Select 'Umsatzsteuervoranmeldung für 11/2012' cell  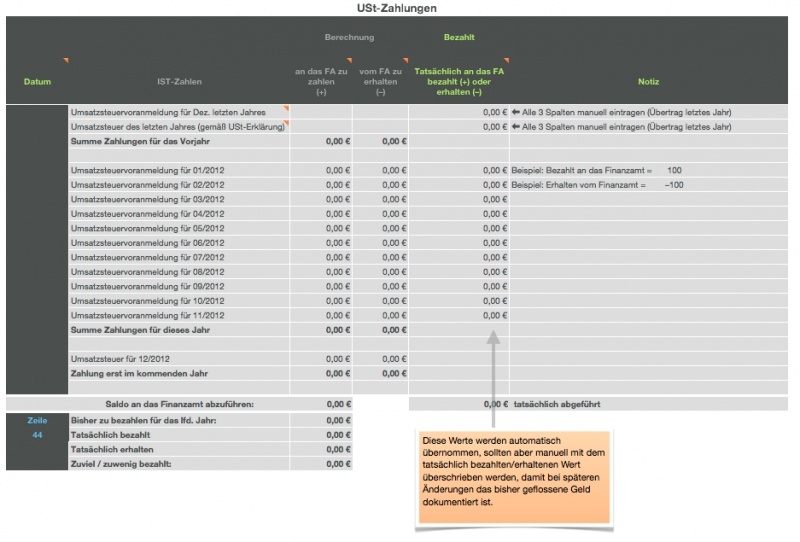pos(179,316)
